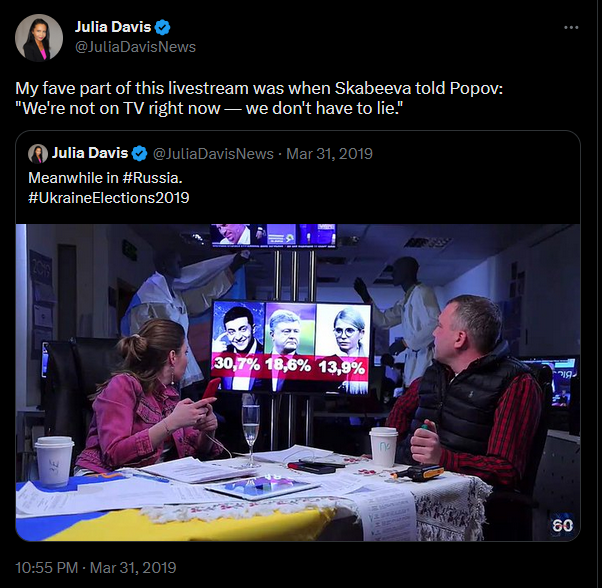Open quoted tweet author name Julia Davis
The width and height of the screenshot is (602, 588).
point(90,153)
